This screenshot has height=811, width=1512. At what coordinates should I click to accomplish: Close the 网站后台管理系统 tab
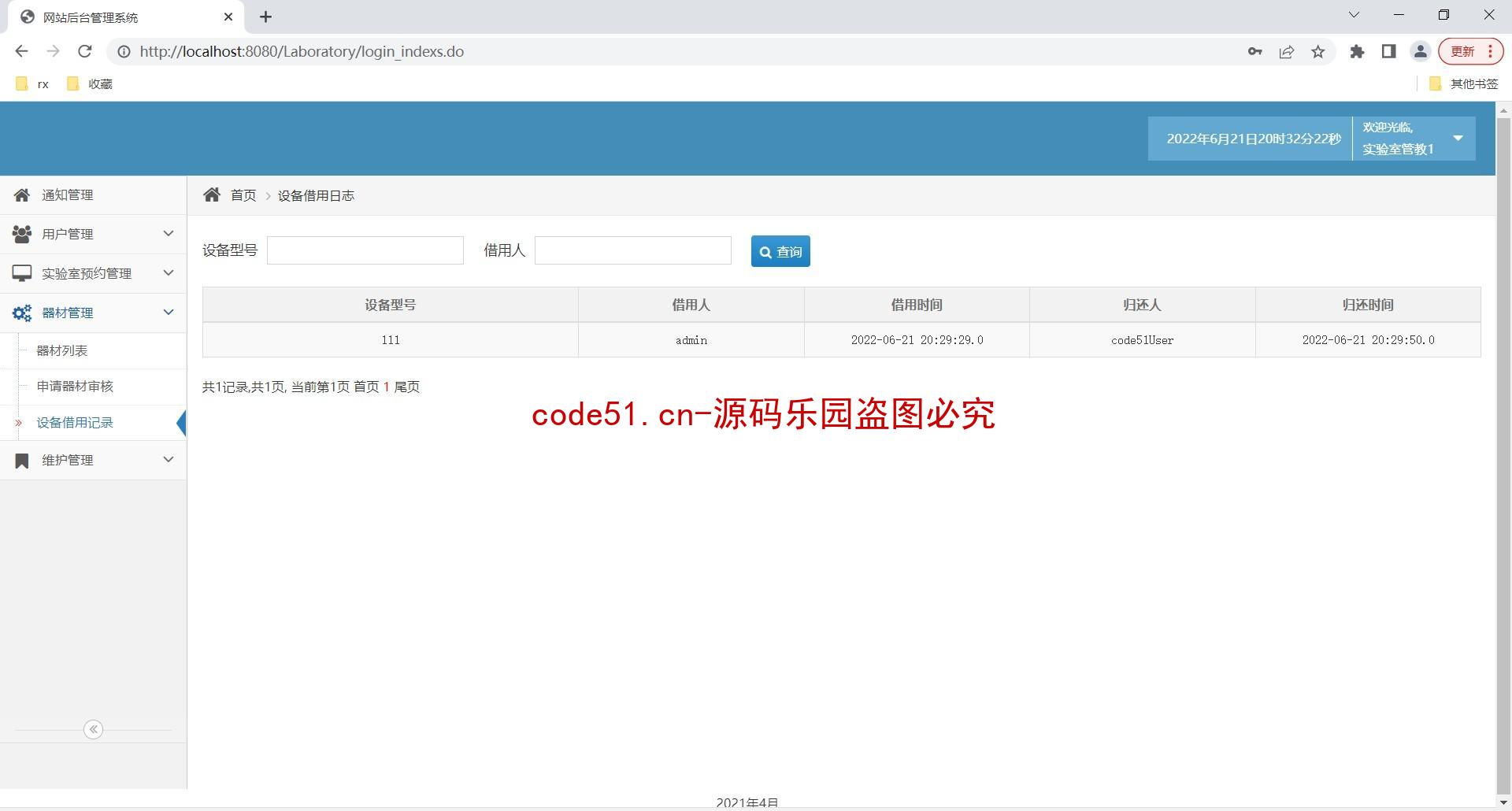[228, 17]
